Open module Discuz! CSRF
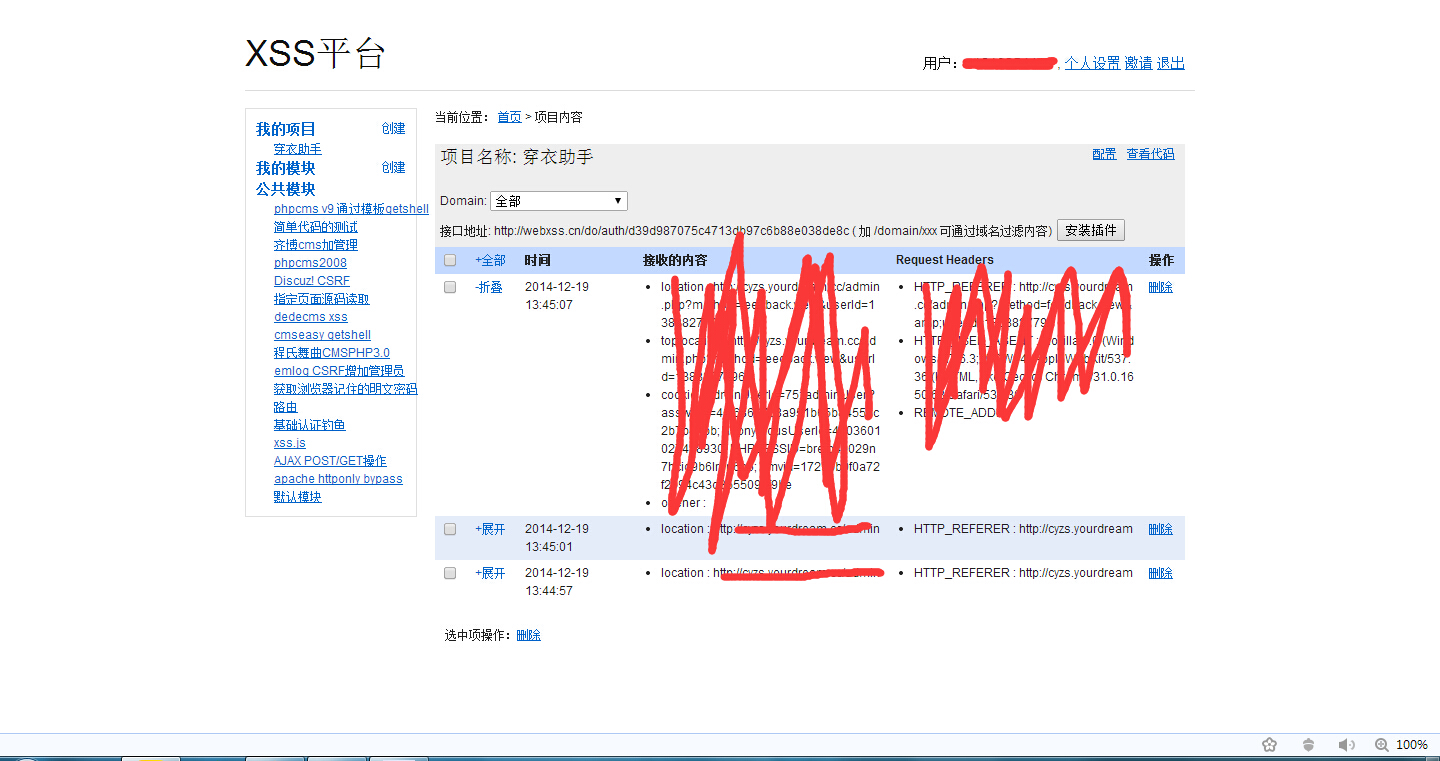This screenshot has height=761, width=1440. click(312, 281)
